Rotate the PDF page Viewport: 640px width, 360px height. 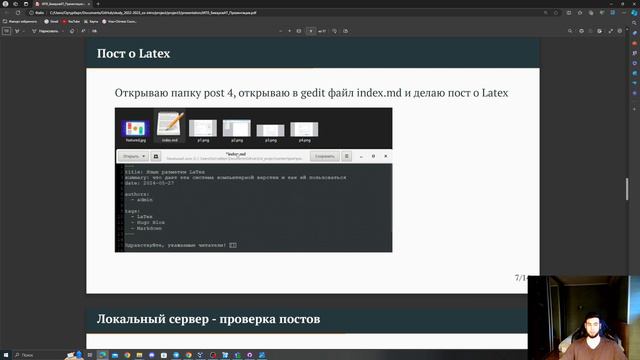click(x=335, y=31)
